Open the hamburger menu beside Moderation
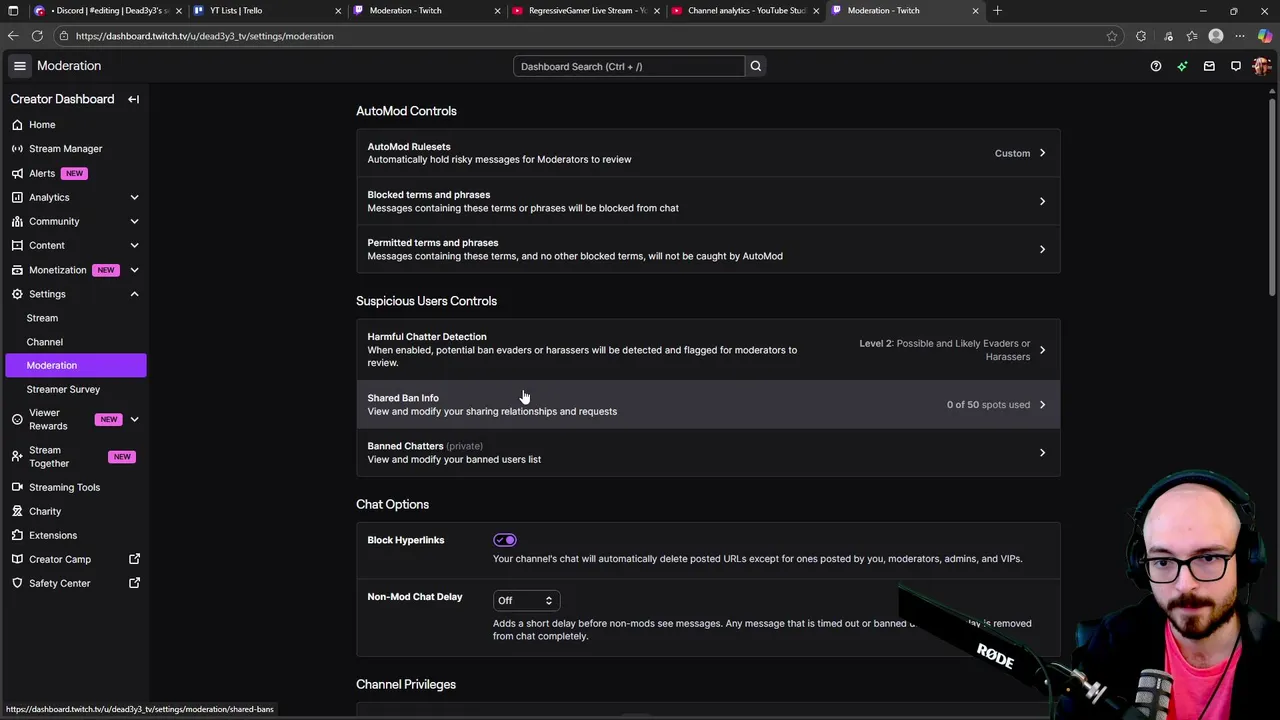This screenshot has height=720, width=1280. pyautogui.click(x=19, y=66)
